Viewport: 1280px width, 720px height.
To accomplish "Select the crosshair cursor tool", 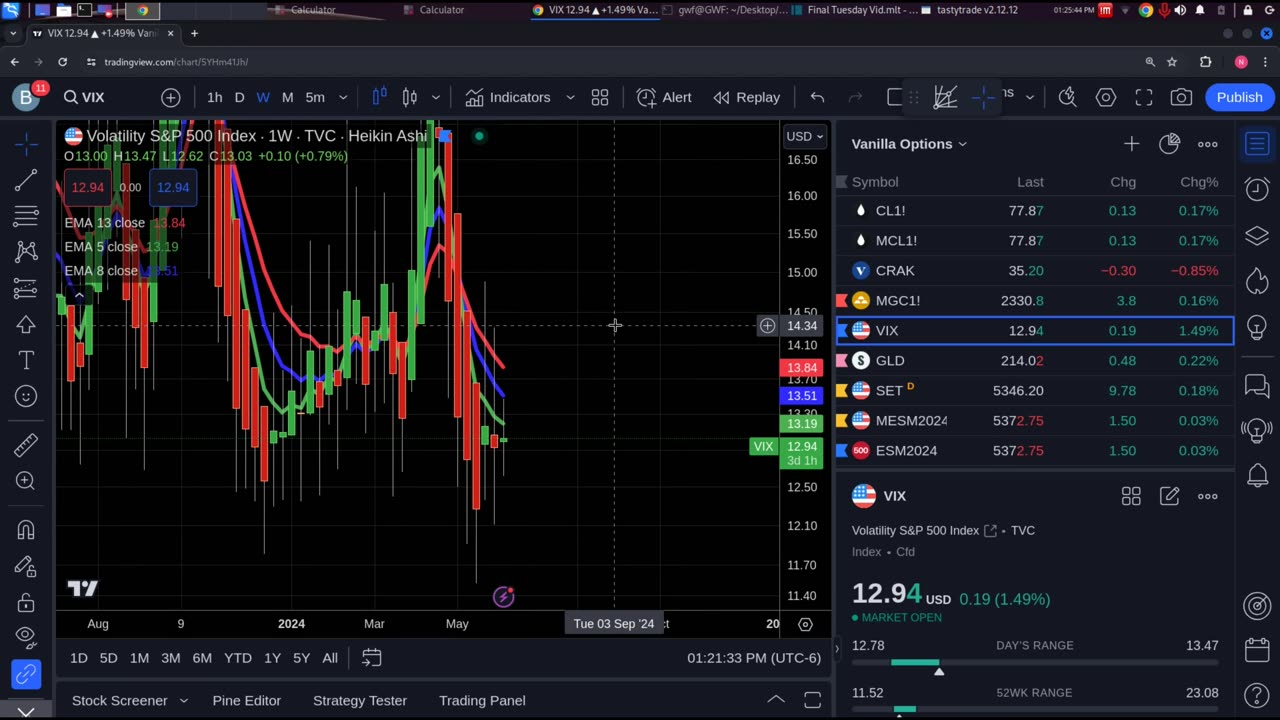I will (x=26, y=144).
